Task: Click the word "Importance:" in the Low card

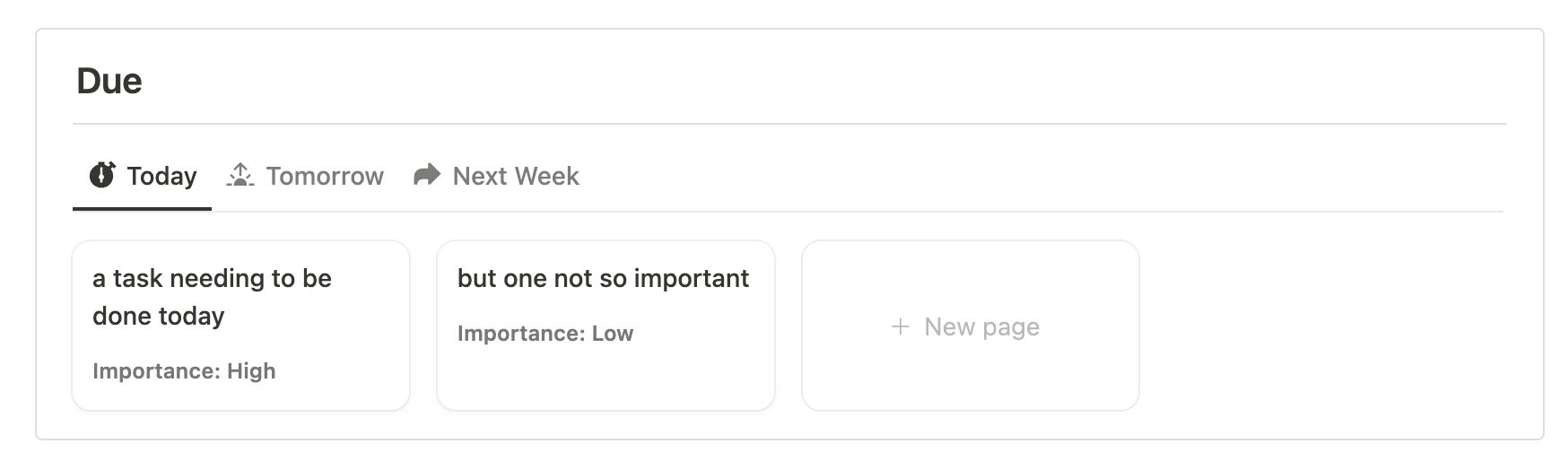Action: click(x=521, y=334)
